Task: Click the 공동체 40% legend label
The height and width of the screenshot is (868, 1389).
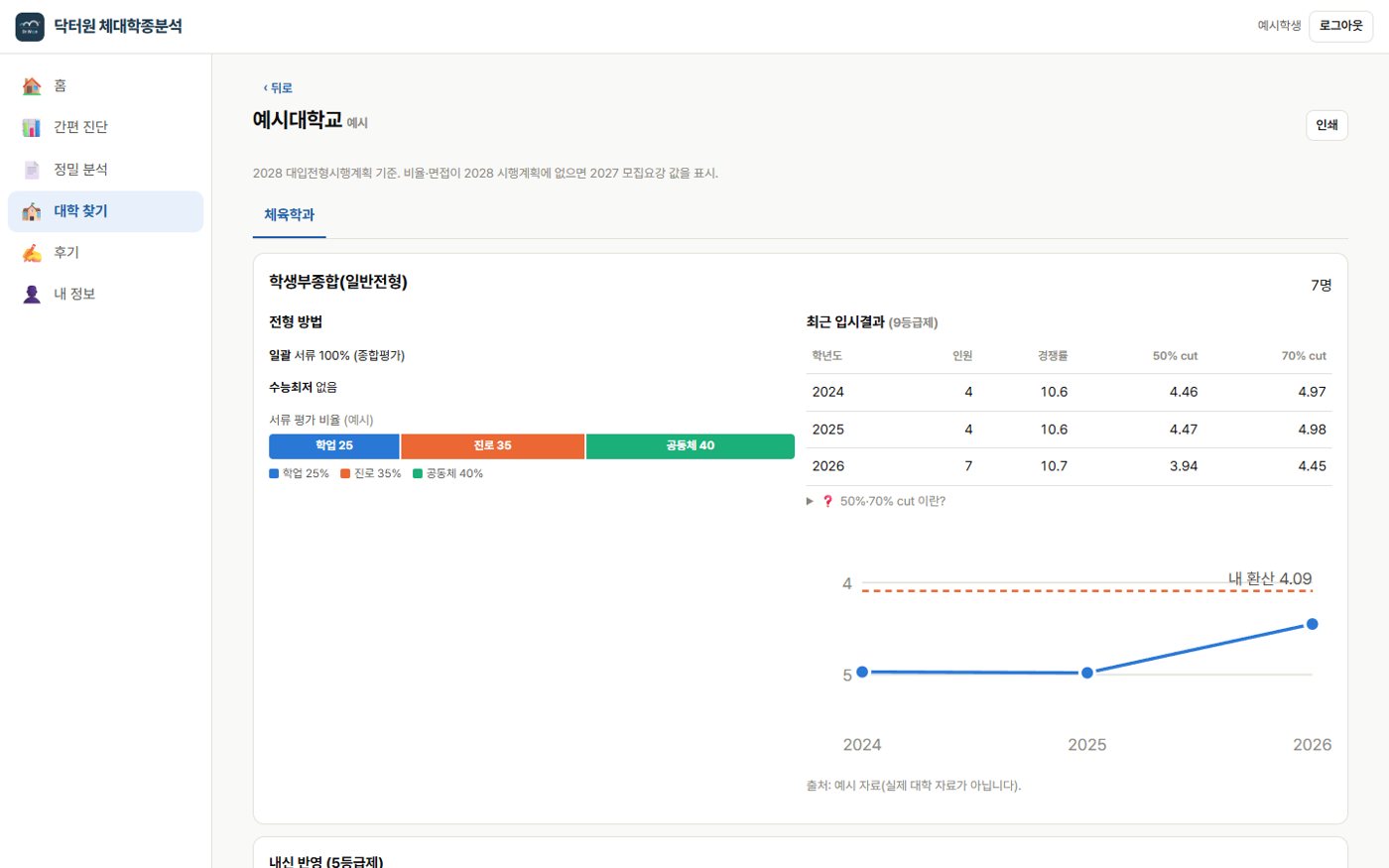Action: [x=454, y=474]
